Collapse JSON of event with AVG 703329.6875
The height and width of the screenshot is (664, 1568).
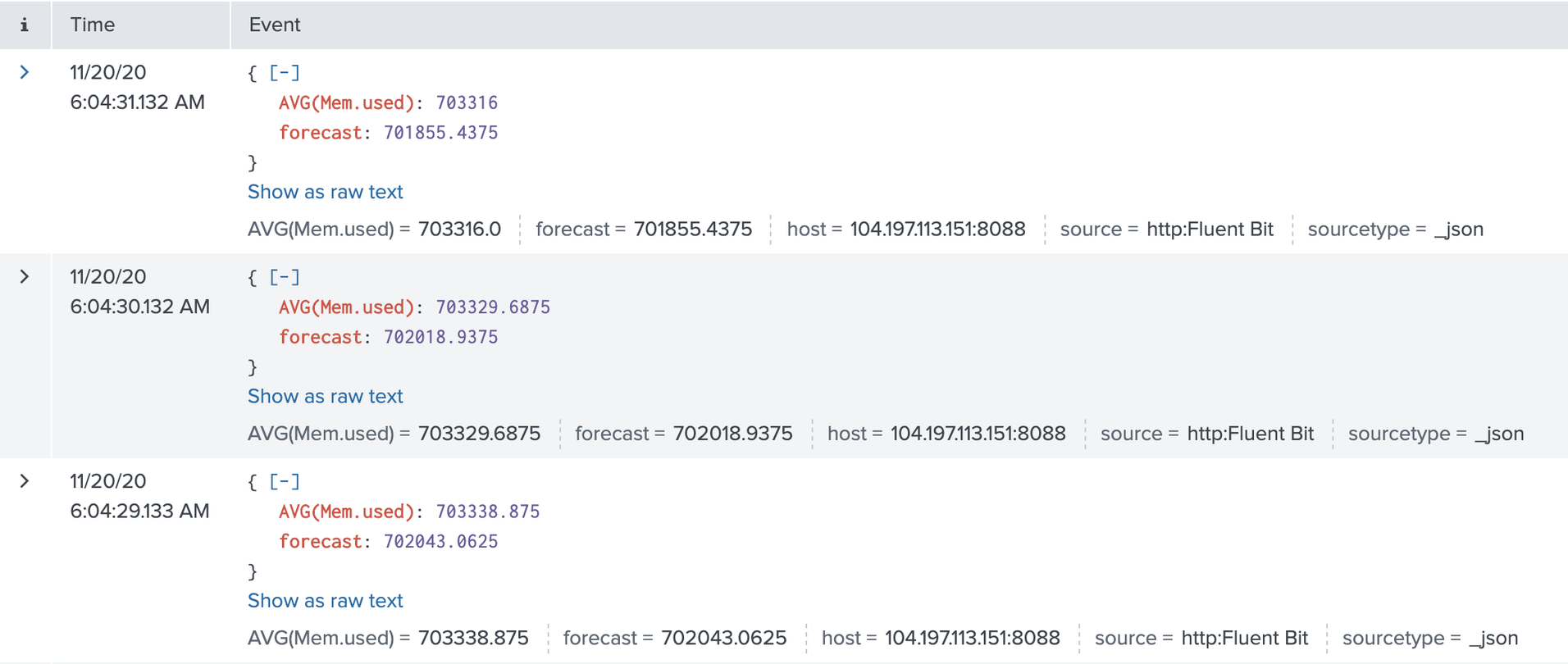click(285, 277)
